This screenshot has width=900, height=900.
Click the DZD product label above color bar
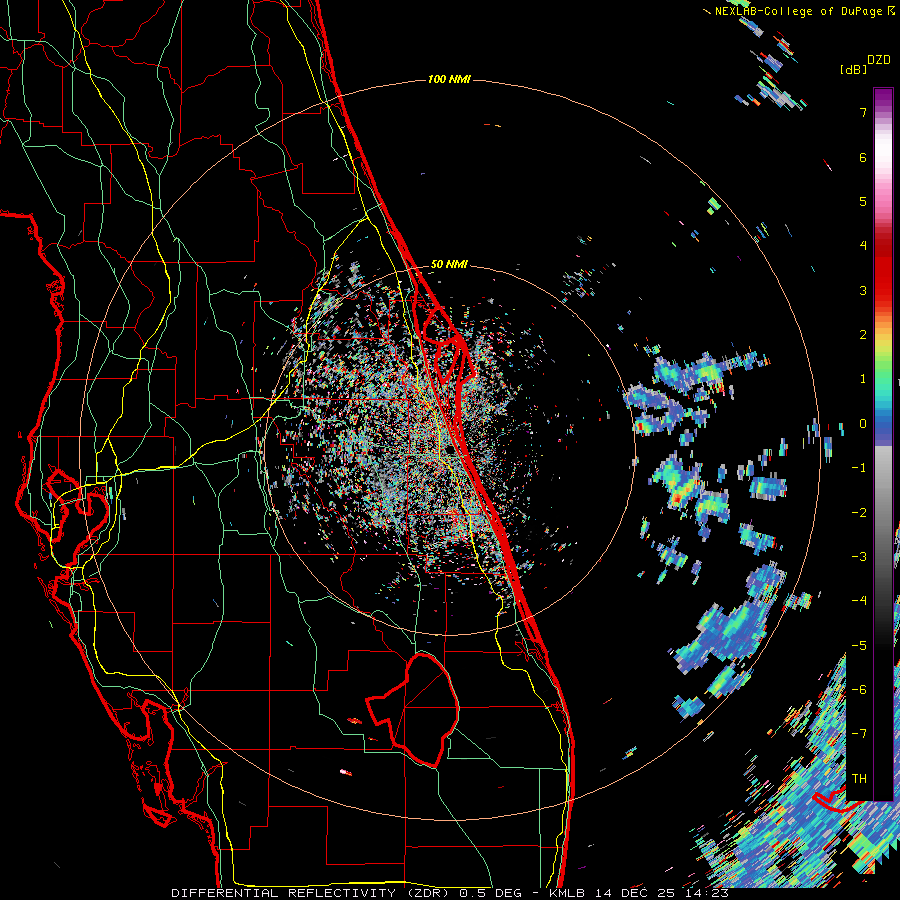pos(878,59)
